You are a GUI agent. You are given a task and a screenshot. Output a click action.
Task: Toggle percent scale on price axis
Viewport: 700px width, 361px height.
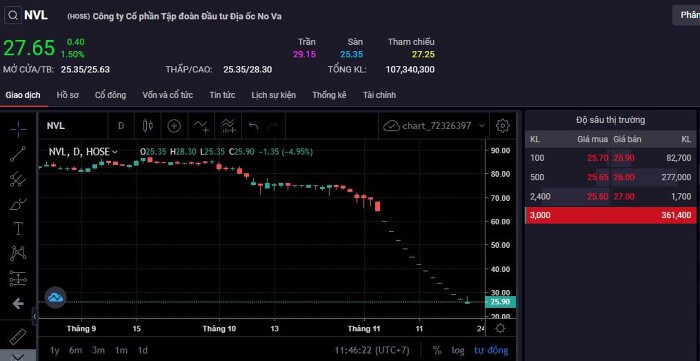[x=437, y=350]
